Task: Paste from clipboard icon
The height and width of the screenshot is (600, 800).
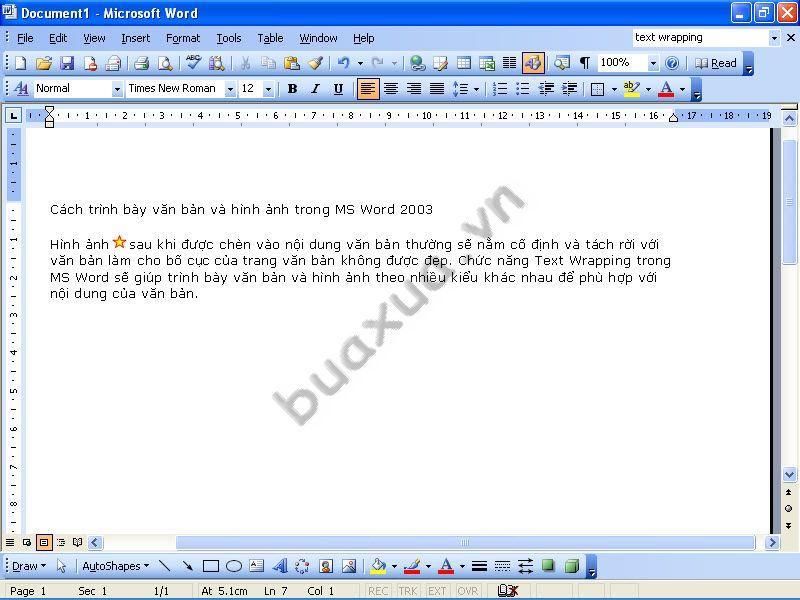Action: tap(291, 63)
